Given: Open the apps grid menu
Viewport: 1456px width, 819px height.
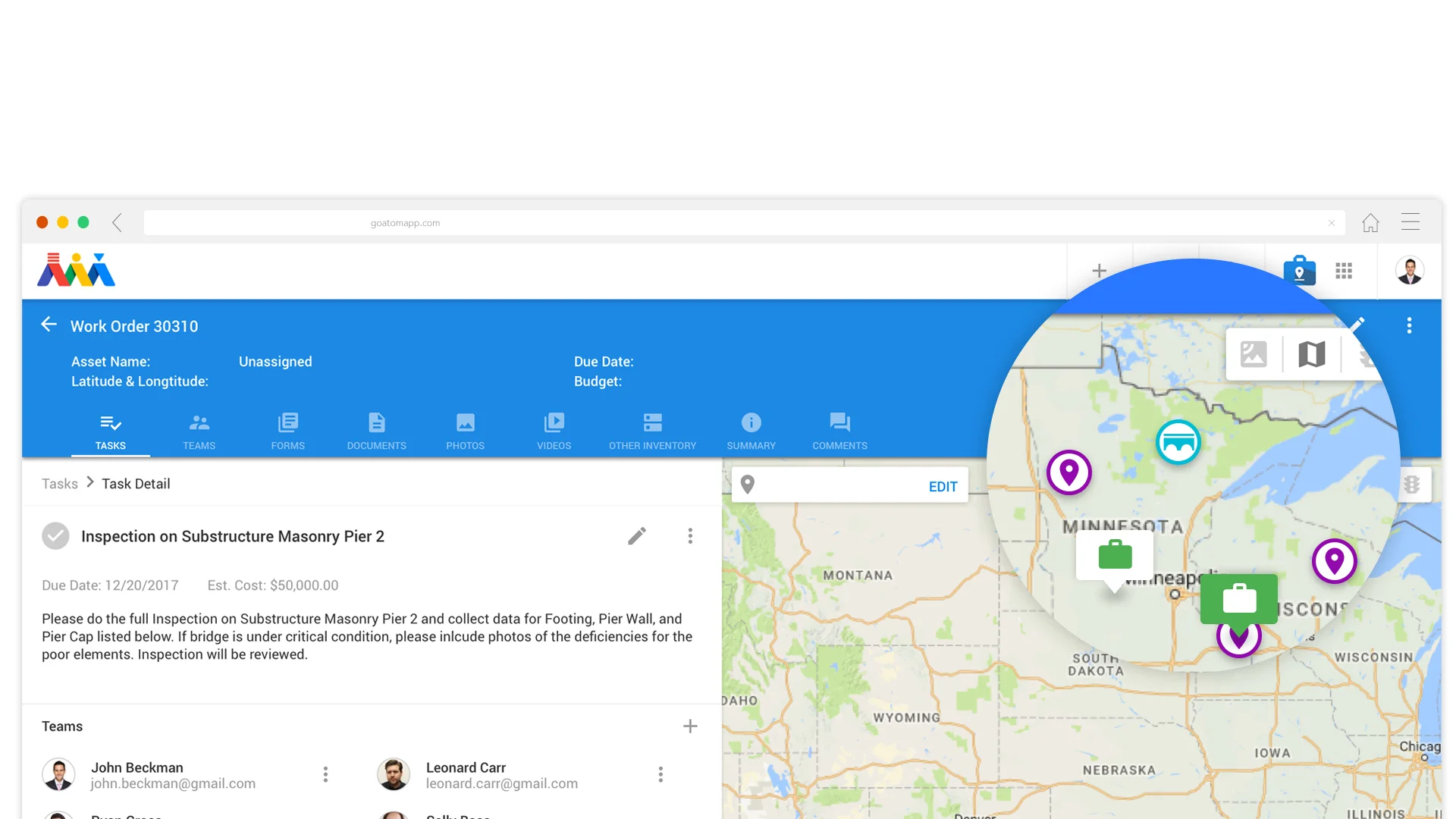Looking at the screenshot, I should tap(1345, 271).
